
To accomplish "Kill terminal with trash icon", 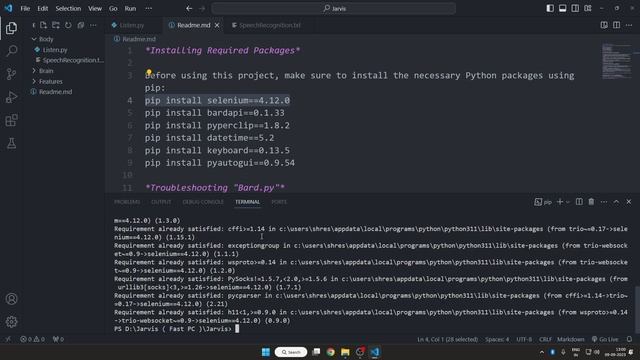I will tap(591, 202).
